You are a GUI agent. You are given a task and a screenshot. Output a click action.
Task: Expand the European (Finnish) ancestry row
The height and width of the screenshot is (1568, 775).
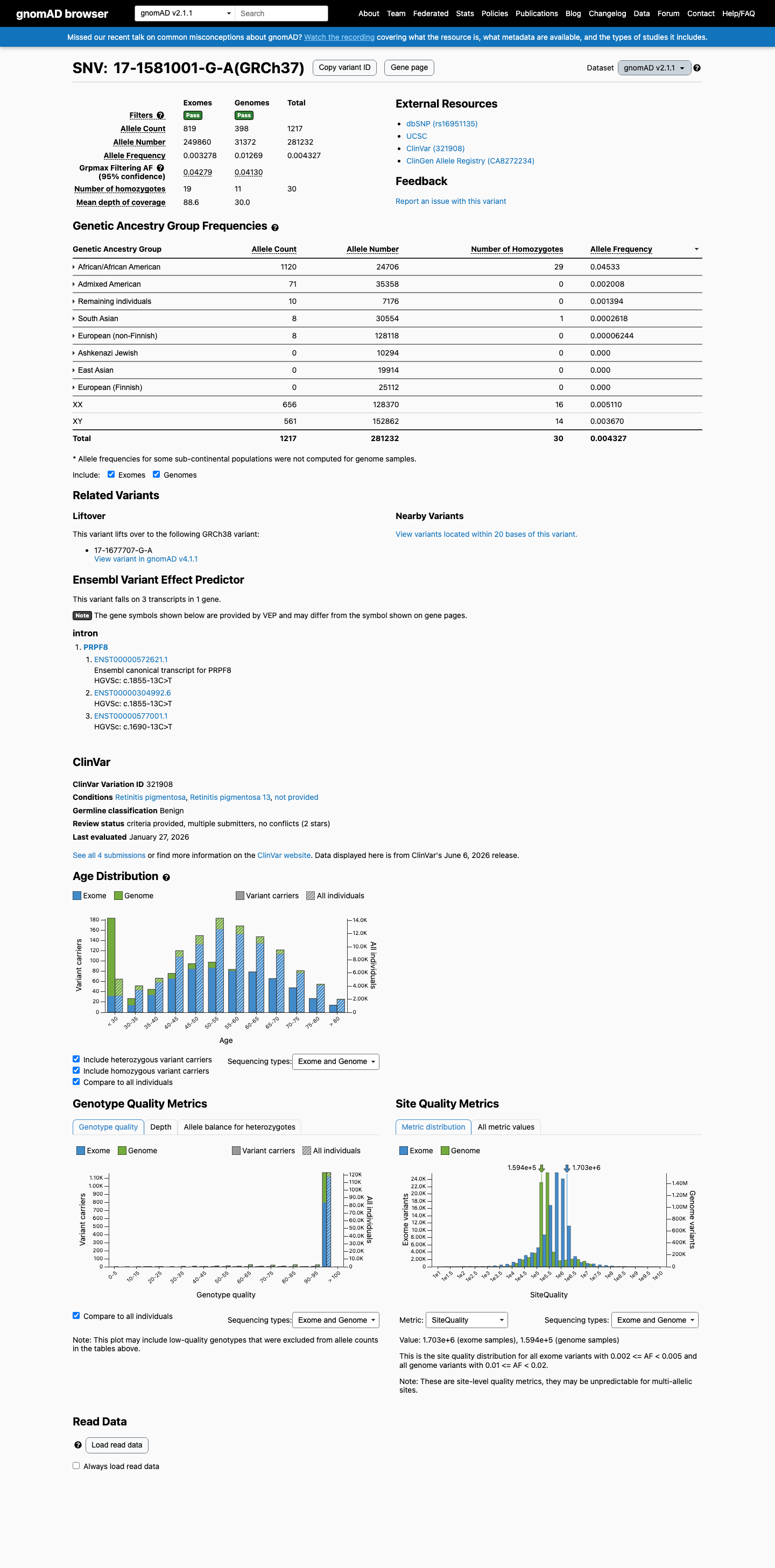108,388
